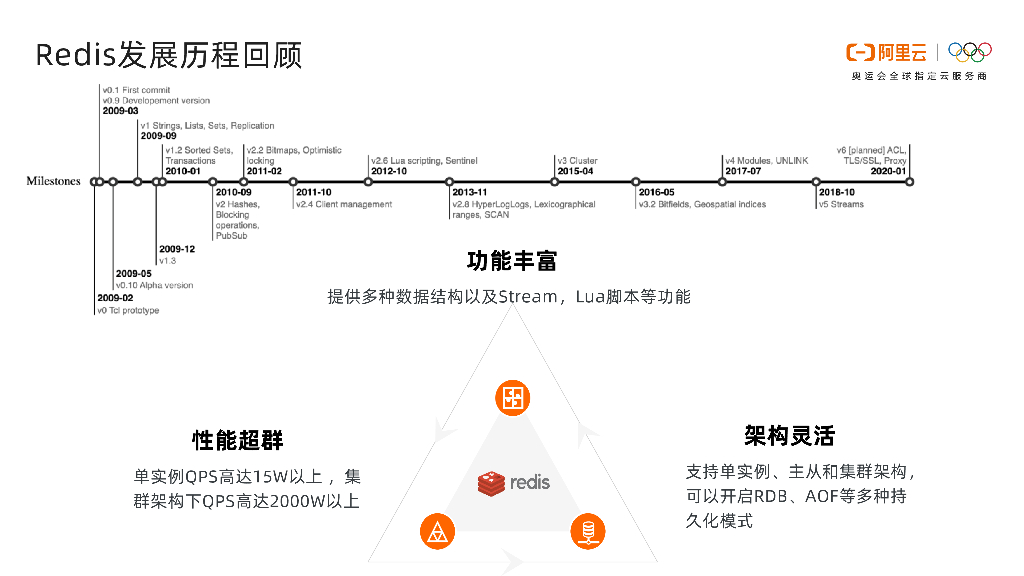Select the 2020-01 timeline end marker
The height and width of the screenshot is (576, 1024).
(x=910, y=182)
